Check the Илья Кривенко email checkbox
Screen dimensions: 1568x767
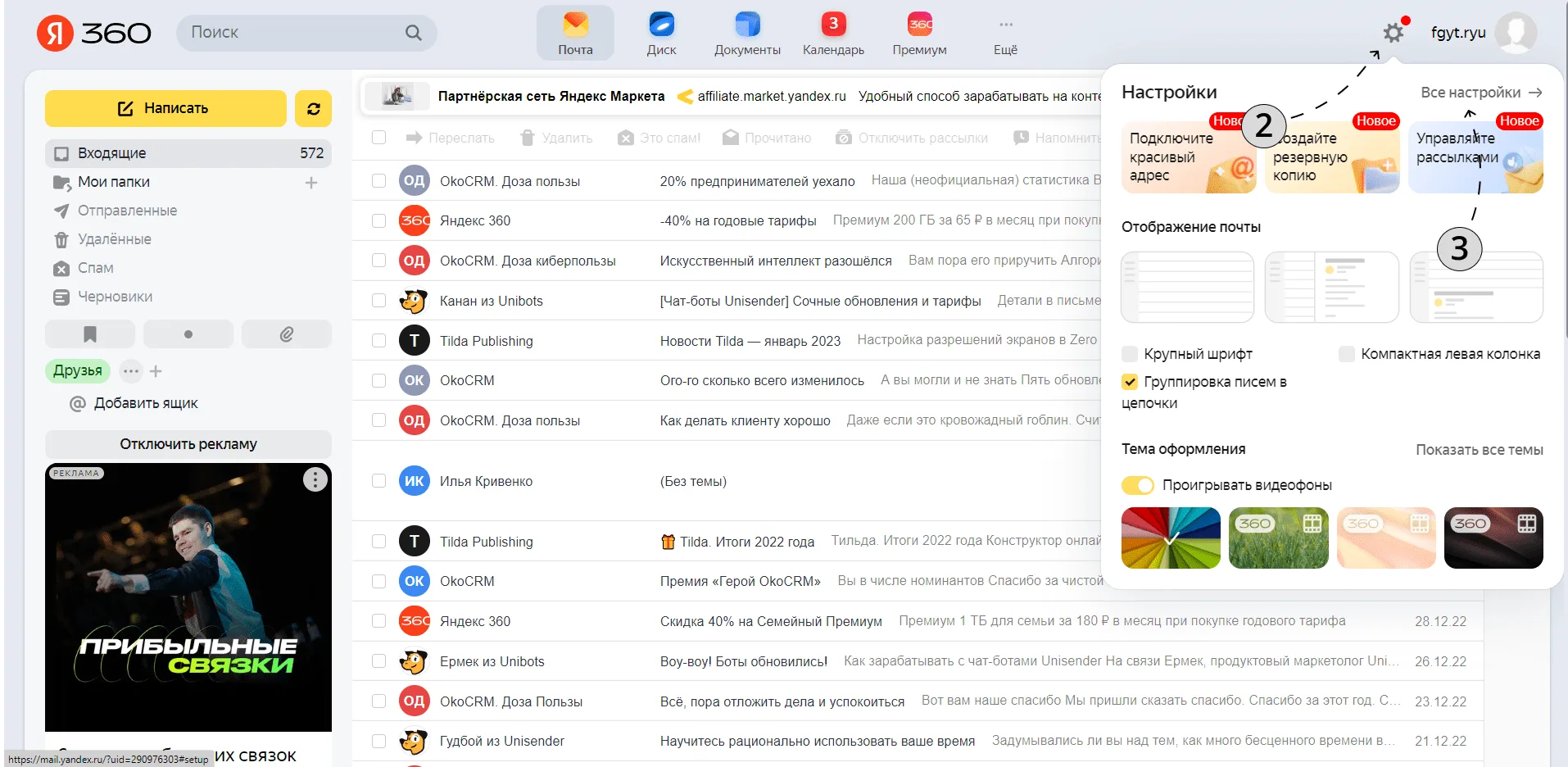[378, 481]
